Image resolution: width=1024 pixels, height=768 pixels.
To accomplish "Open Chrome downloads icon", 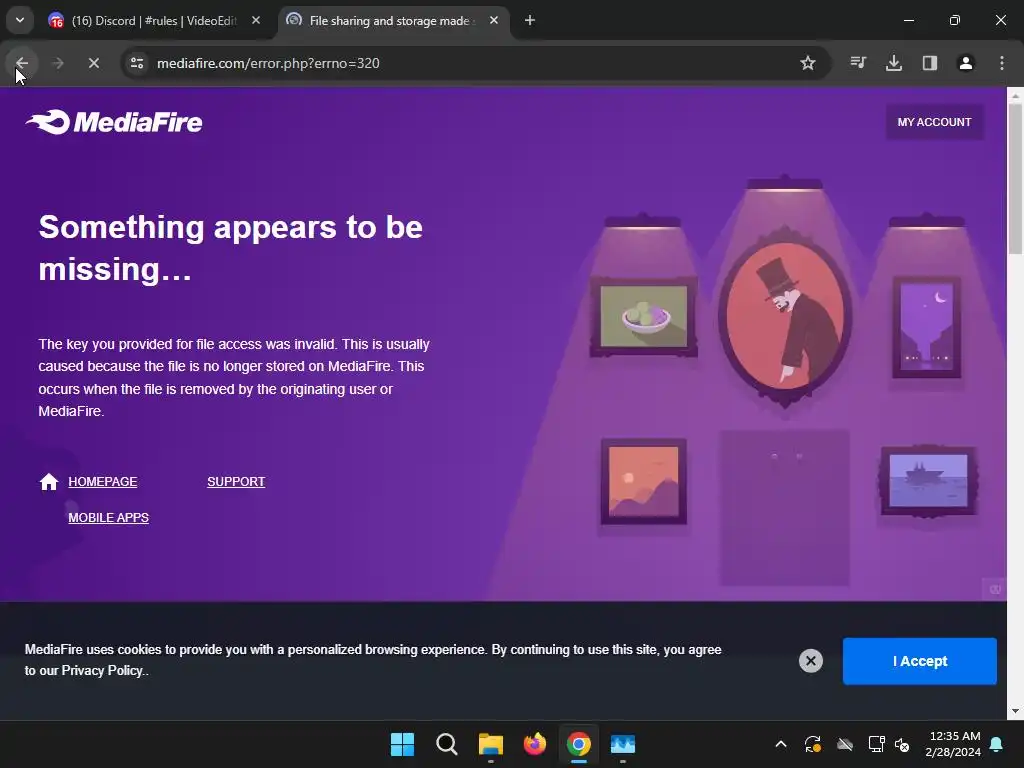I will [894, 63].
